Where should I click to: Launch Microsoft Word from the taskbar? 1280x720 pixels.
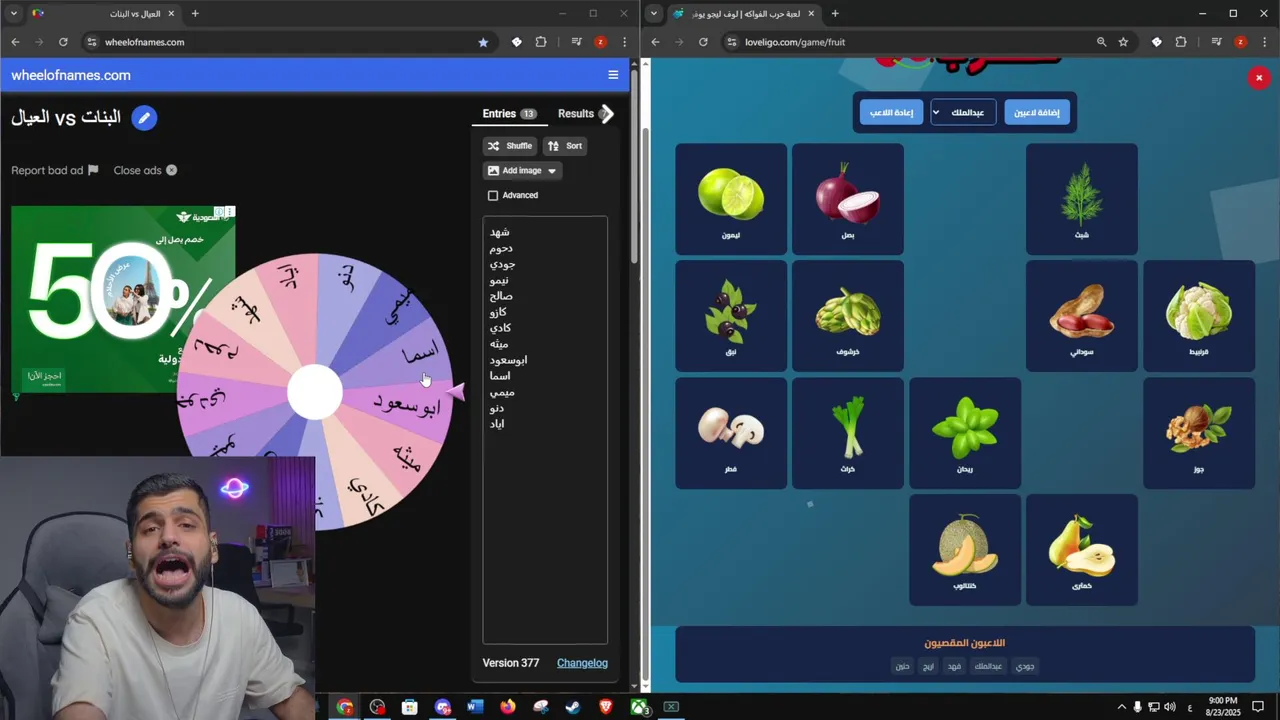coord(475,707)
